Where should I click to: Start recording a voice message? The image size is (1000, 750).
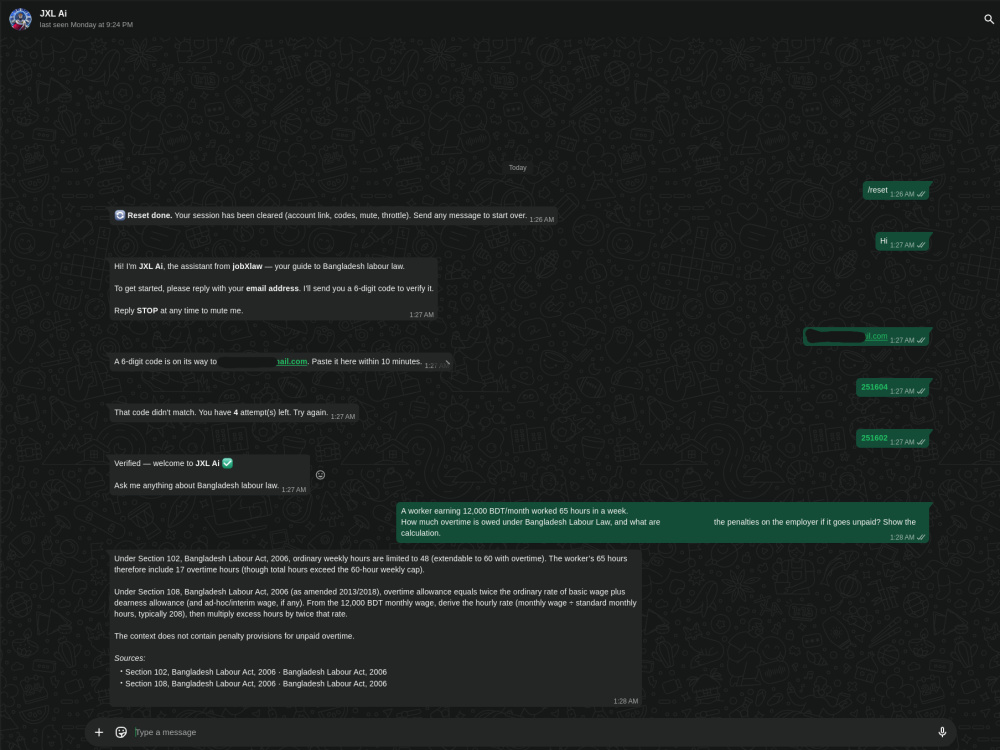point(942,732)
